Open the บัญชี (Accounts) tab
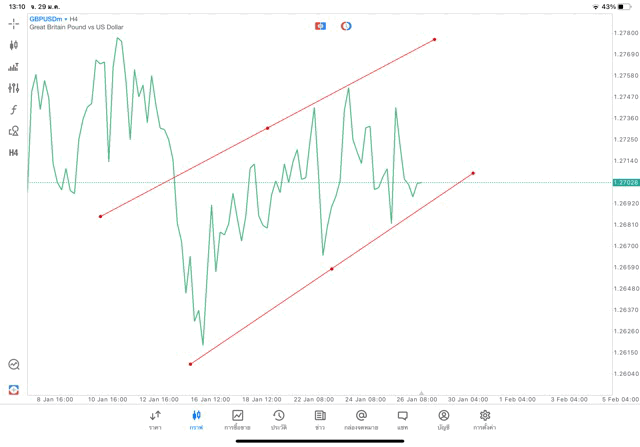Viewport: 640px width, 447px height. coord(443,419)
